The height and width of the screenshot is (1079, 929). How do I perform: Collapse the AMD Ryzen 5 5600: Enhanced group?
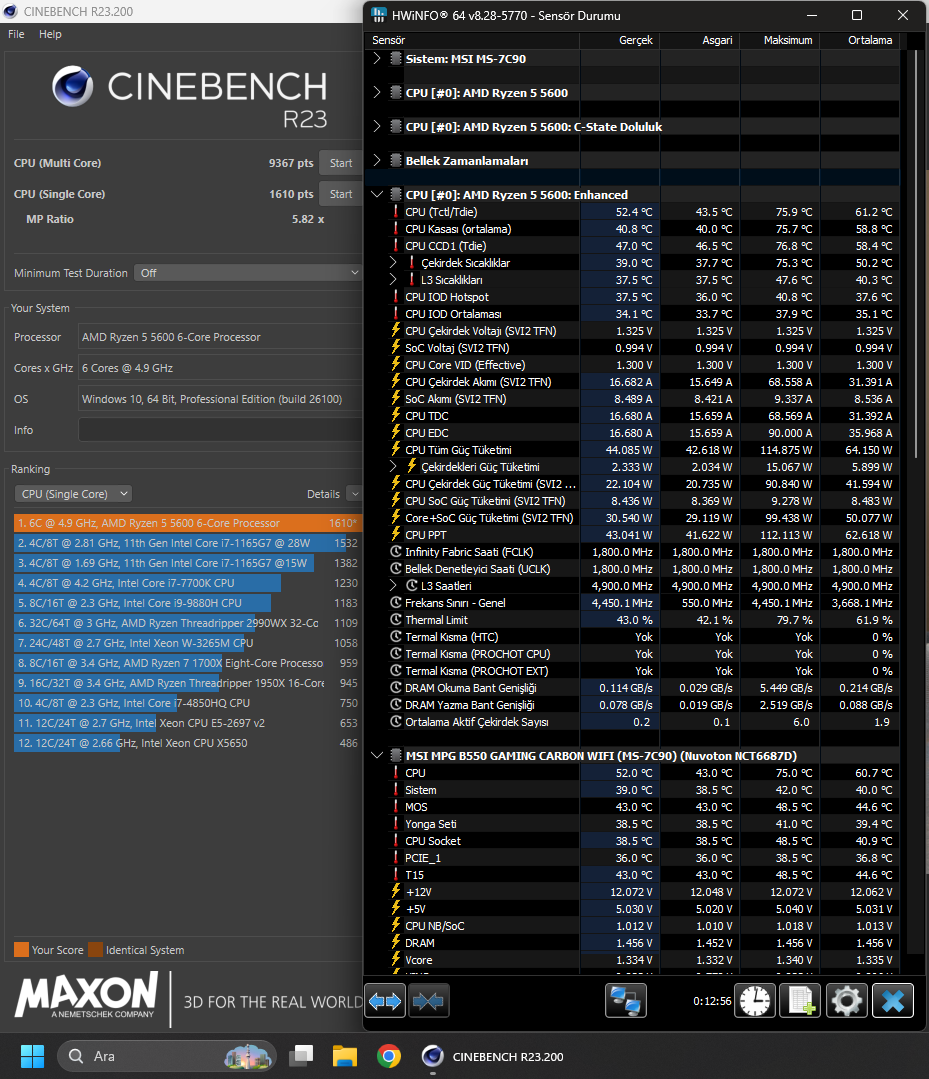tap(376, 194)
